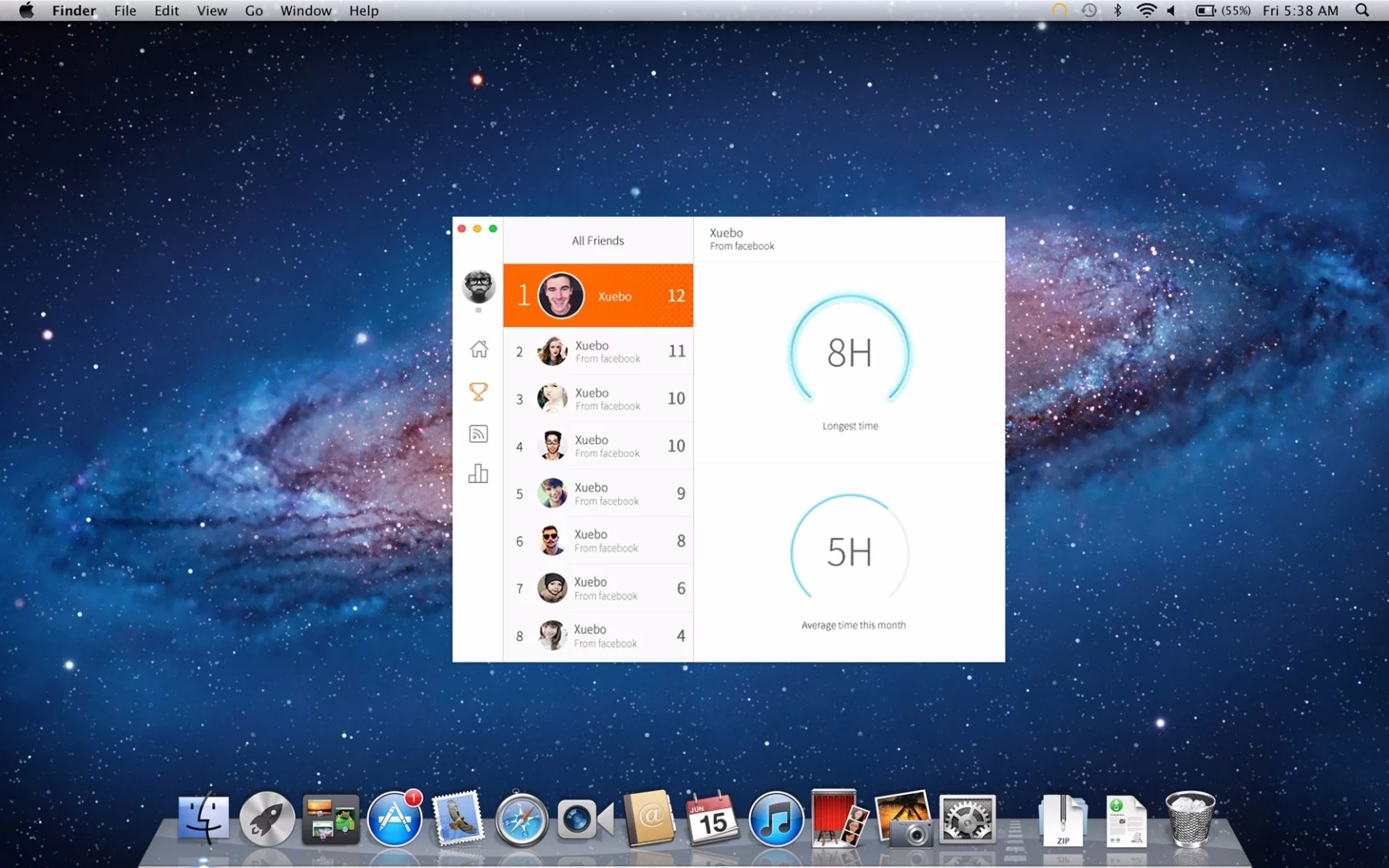This screenshot has width=1389, height=868.
Task: Open the Trophy leaderboard icon
Action: pos(478,392)
